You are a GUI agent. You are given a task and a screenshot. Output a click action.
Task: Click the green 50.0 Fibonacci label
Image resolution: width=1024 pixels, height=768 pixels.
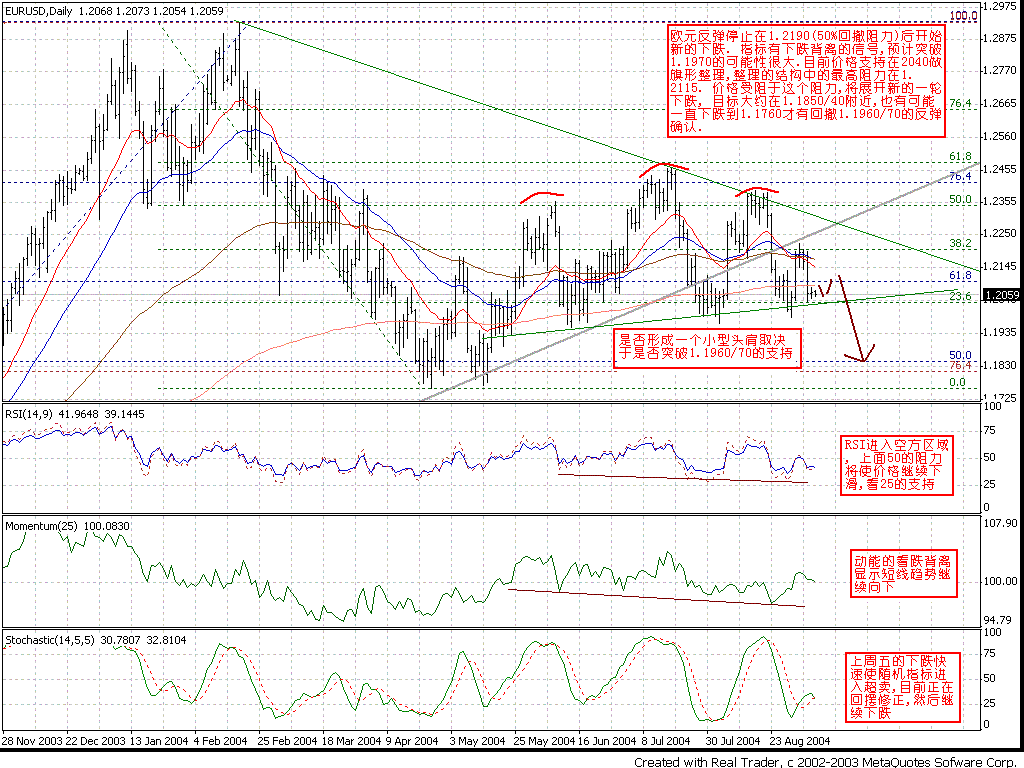(960, 199)
